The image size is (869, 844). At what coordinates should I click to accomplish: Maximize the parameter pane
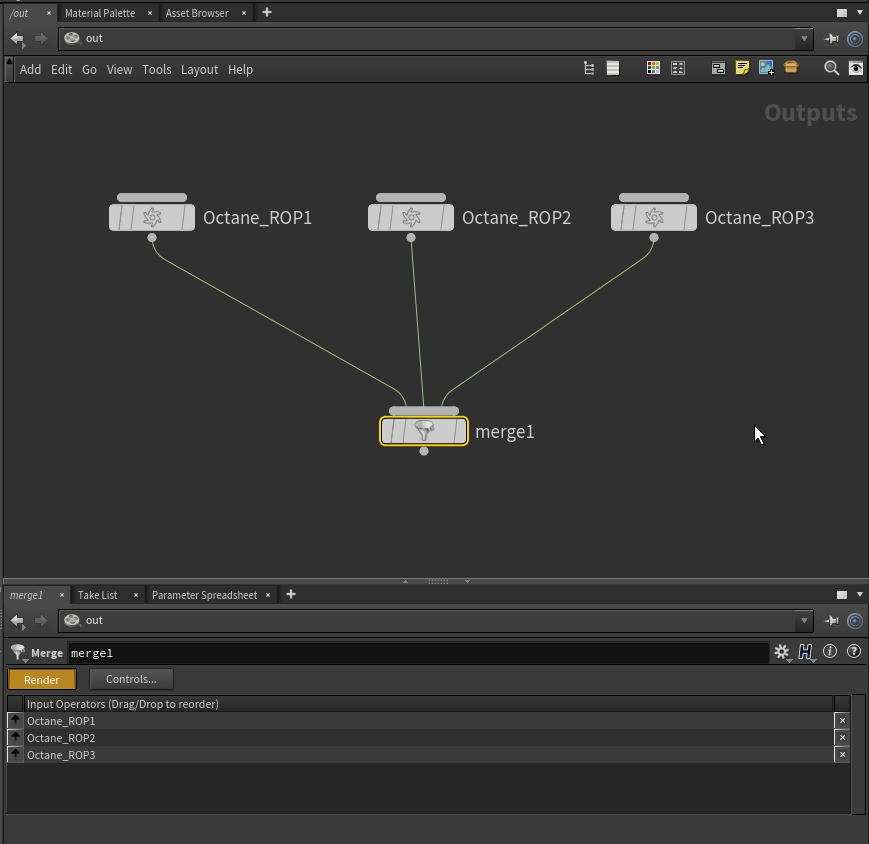(x=842, y=595)
